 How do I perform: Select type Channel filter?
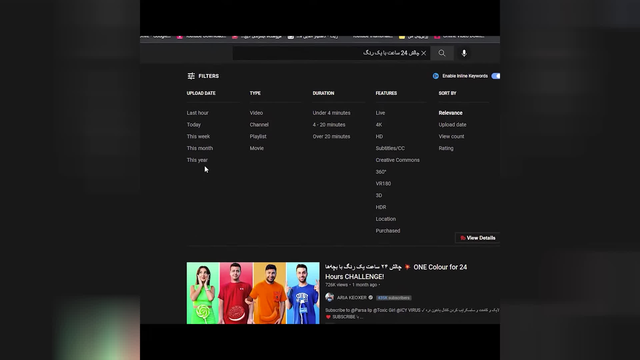click(x=259, y=124)
